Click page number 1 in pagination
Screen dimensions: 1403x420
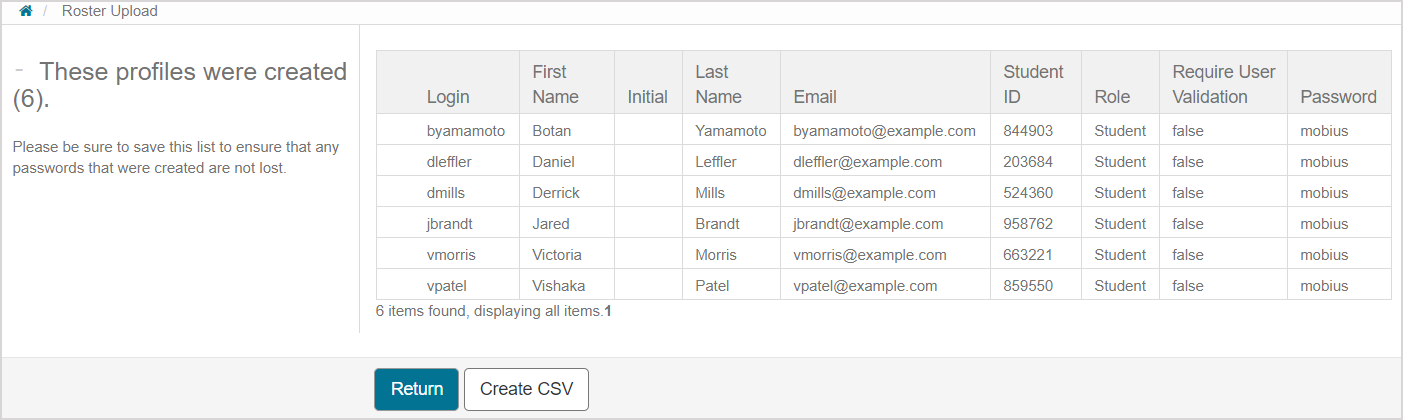[608, 311]
